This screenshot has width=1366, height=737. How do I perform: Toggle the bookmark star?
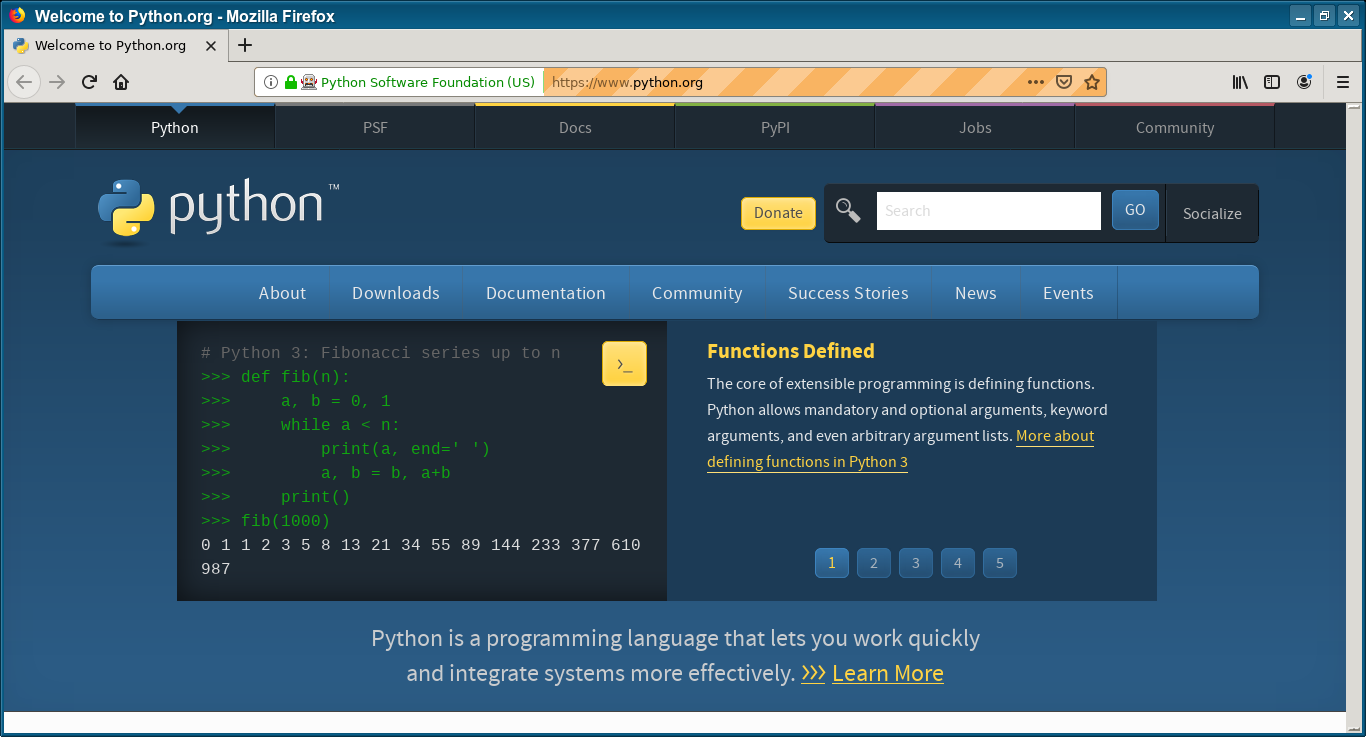[x=1092, y=82]
